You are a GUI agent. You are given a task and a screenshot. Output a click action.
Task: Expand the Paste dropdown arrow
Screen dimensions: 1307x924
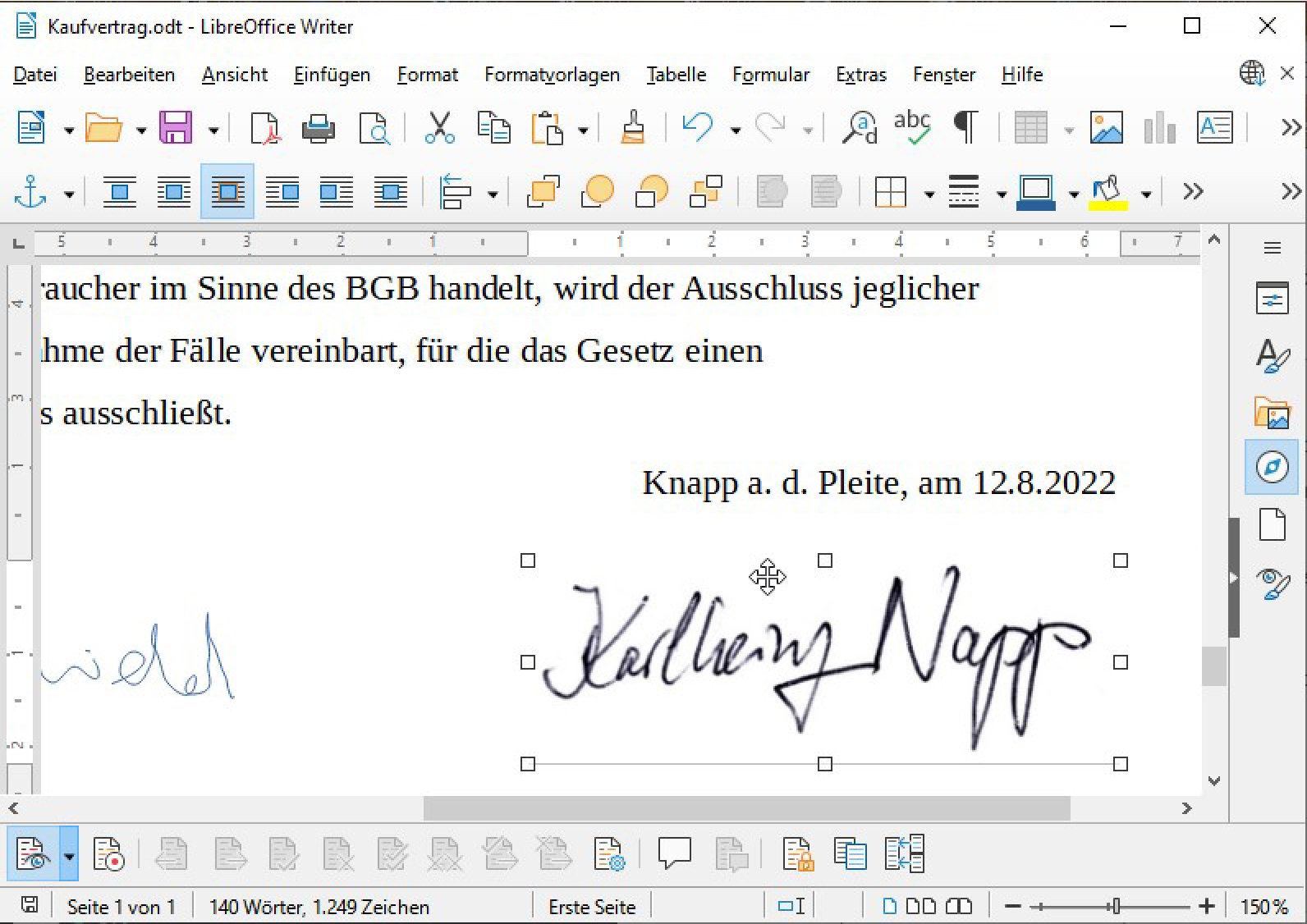[583, 130]
